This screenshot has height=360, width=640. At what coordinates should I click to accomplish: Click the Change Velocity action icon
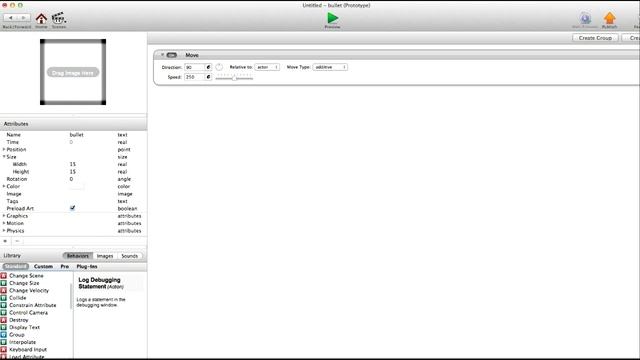[x=4, y=290]
